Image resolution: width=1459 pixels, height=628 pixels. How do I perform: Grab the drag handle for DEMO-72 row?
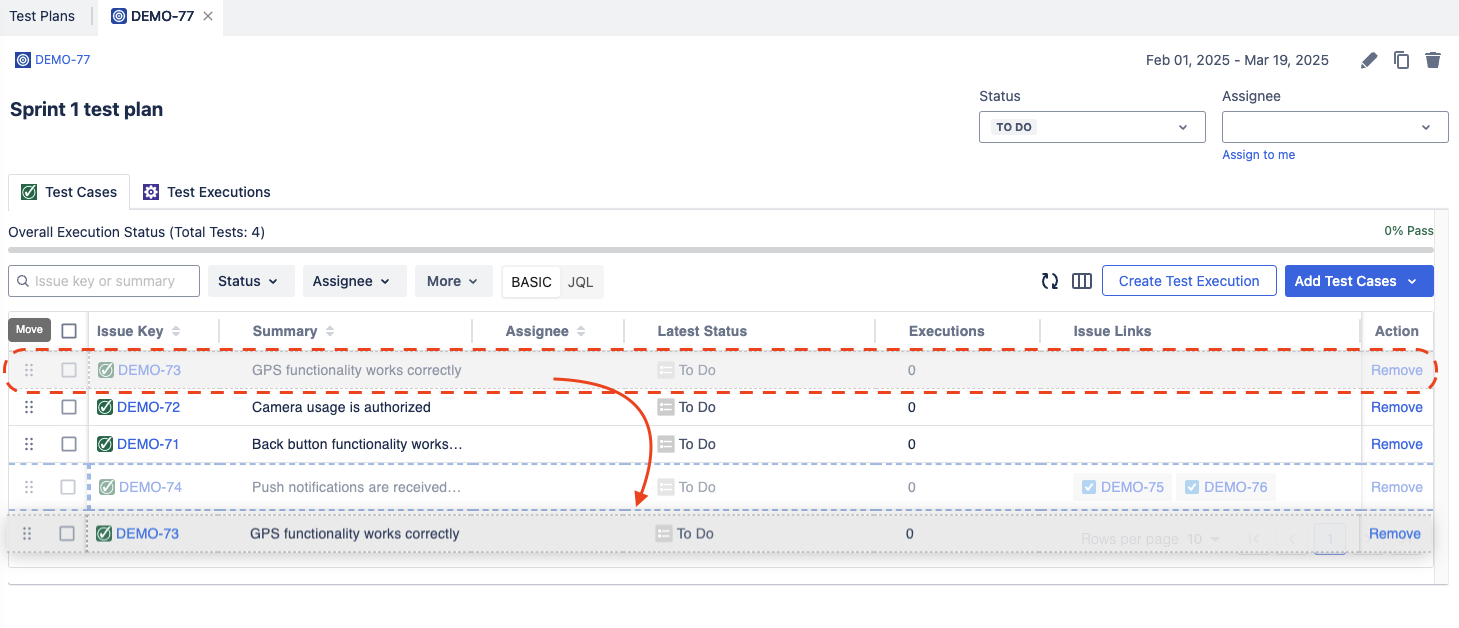coord(29,407)
